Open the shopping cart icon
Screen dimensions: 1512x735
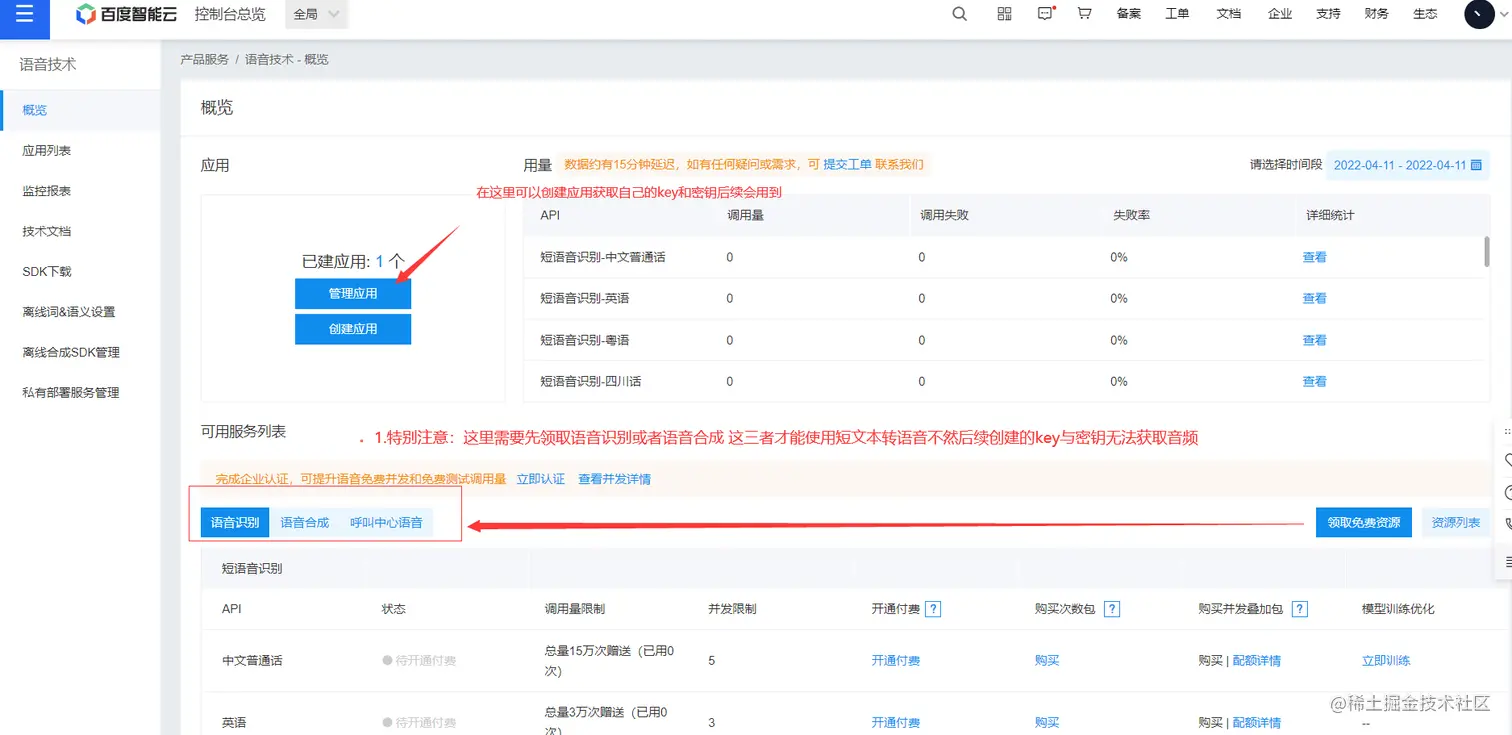(1084, 14)
